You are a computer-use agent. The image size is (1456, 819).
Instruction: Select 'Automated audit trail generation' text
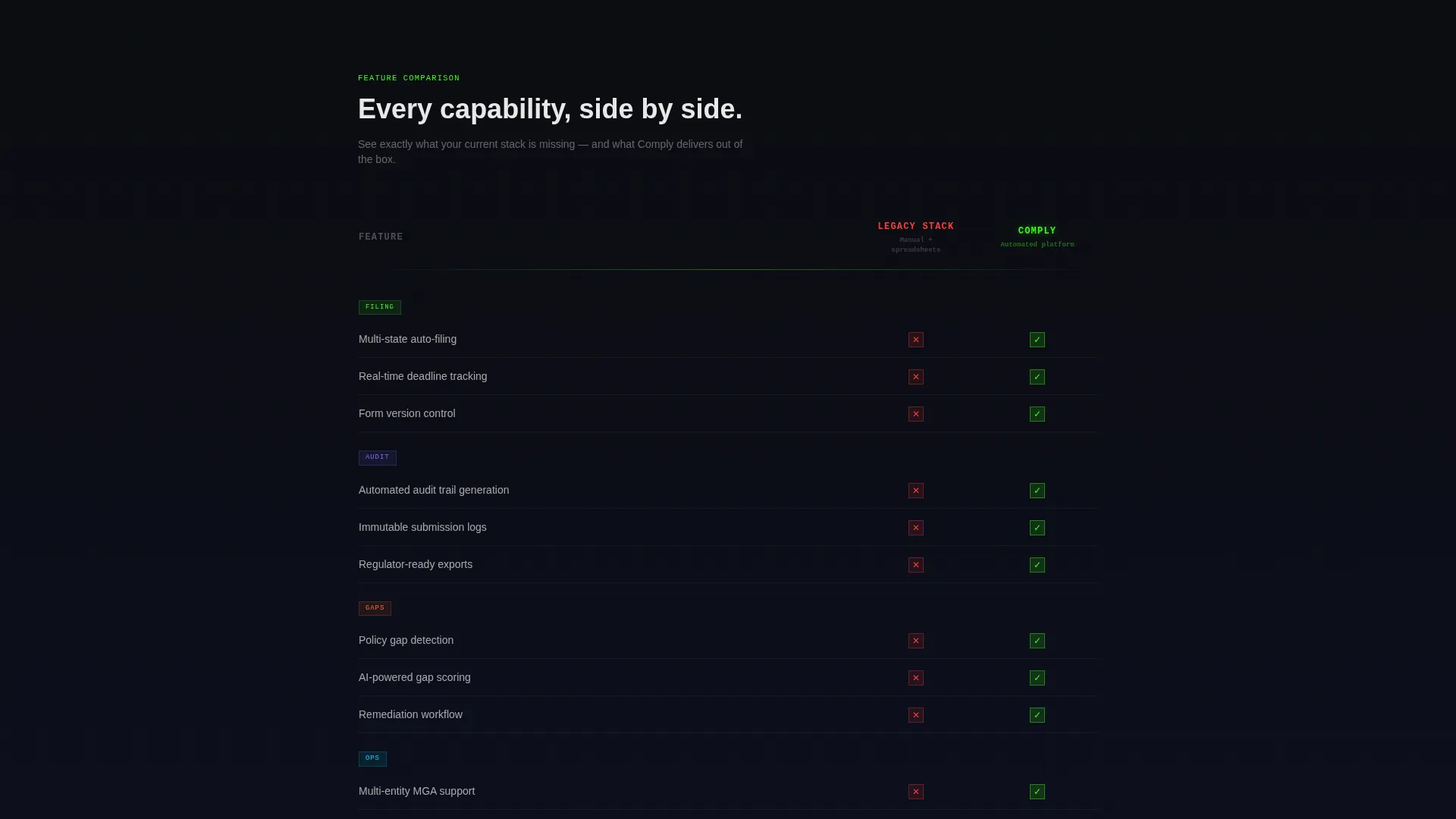[x=434, y=490]
